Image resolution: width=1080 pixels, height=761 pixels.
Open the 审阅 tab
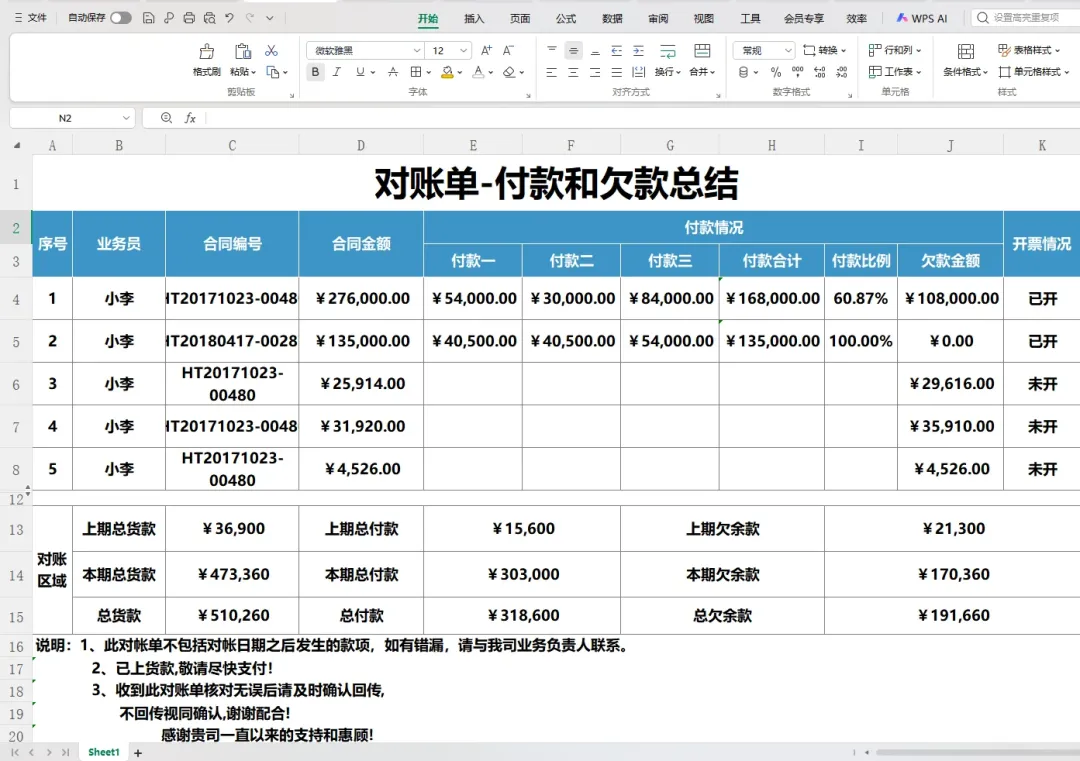pyautogui.click(x=658, y=19)
